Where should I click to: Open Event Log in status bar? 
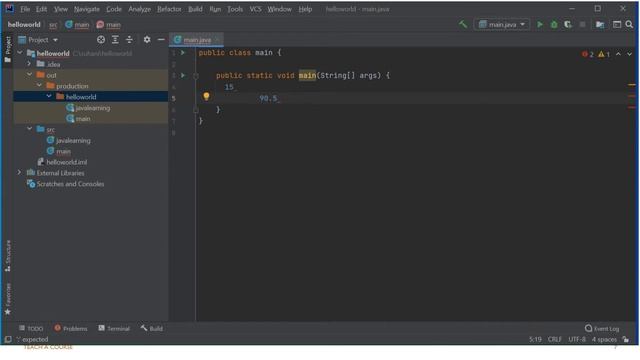pos(602,329)
